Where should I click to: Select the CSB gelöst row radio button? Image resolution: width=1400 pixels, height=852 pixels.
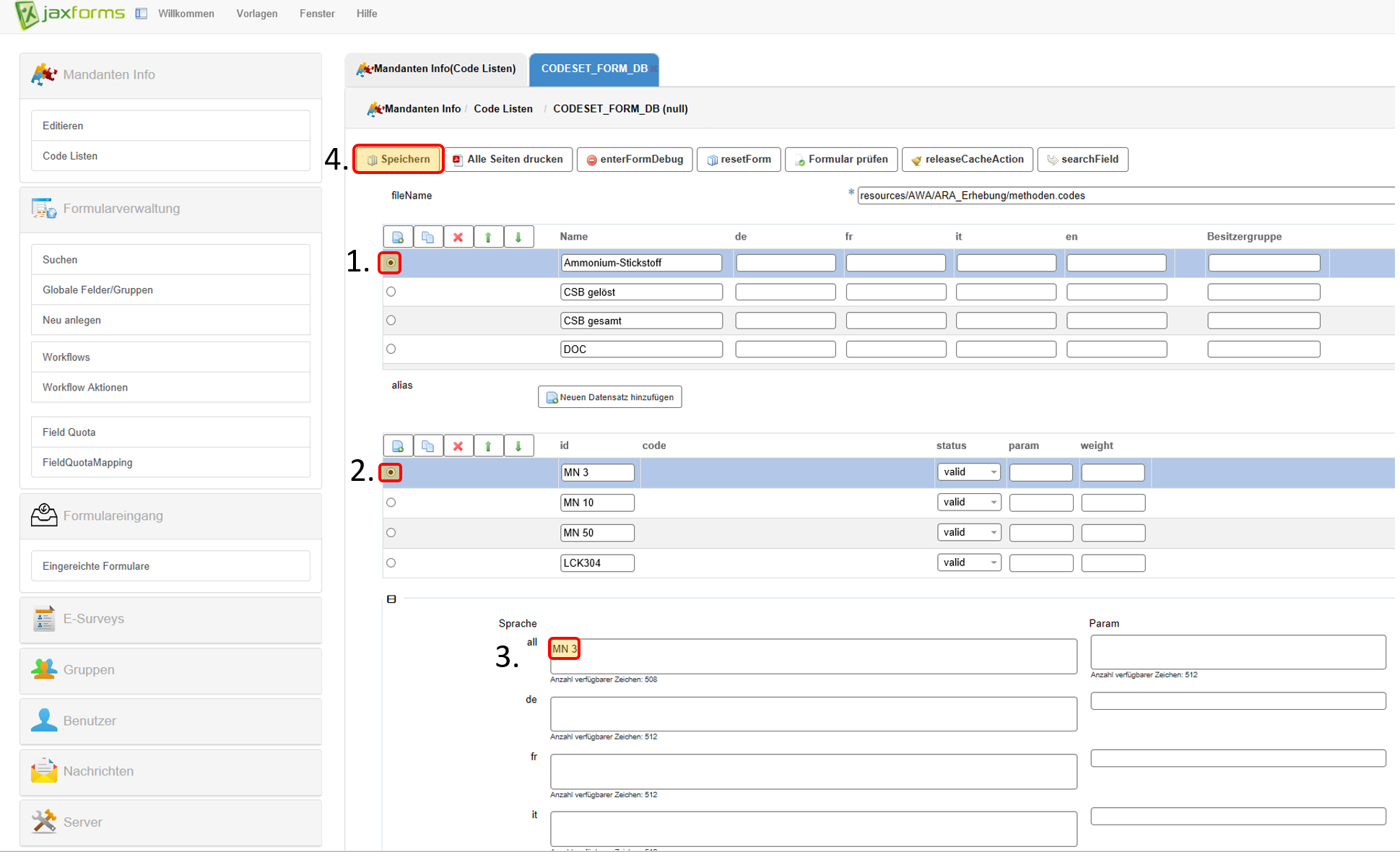(391, 292)
